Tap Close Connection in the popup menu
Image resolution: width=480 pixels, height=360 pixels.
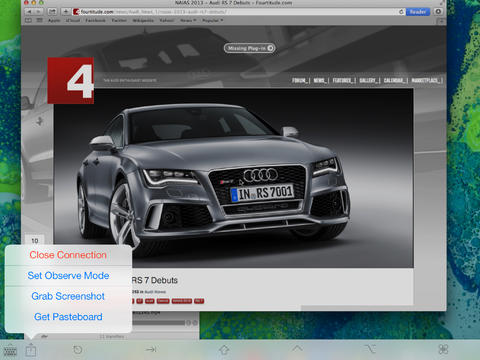pyautogui.click(x=68, y=255)
